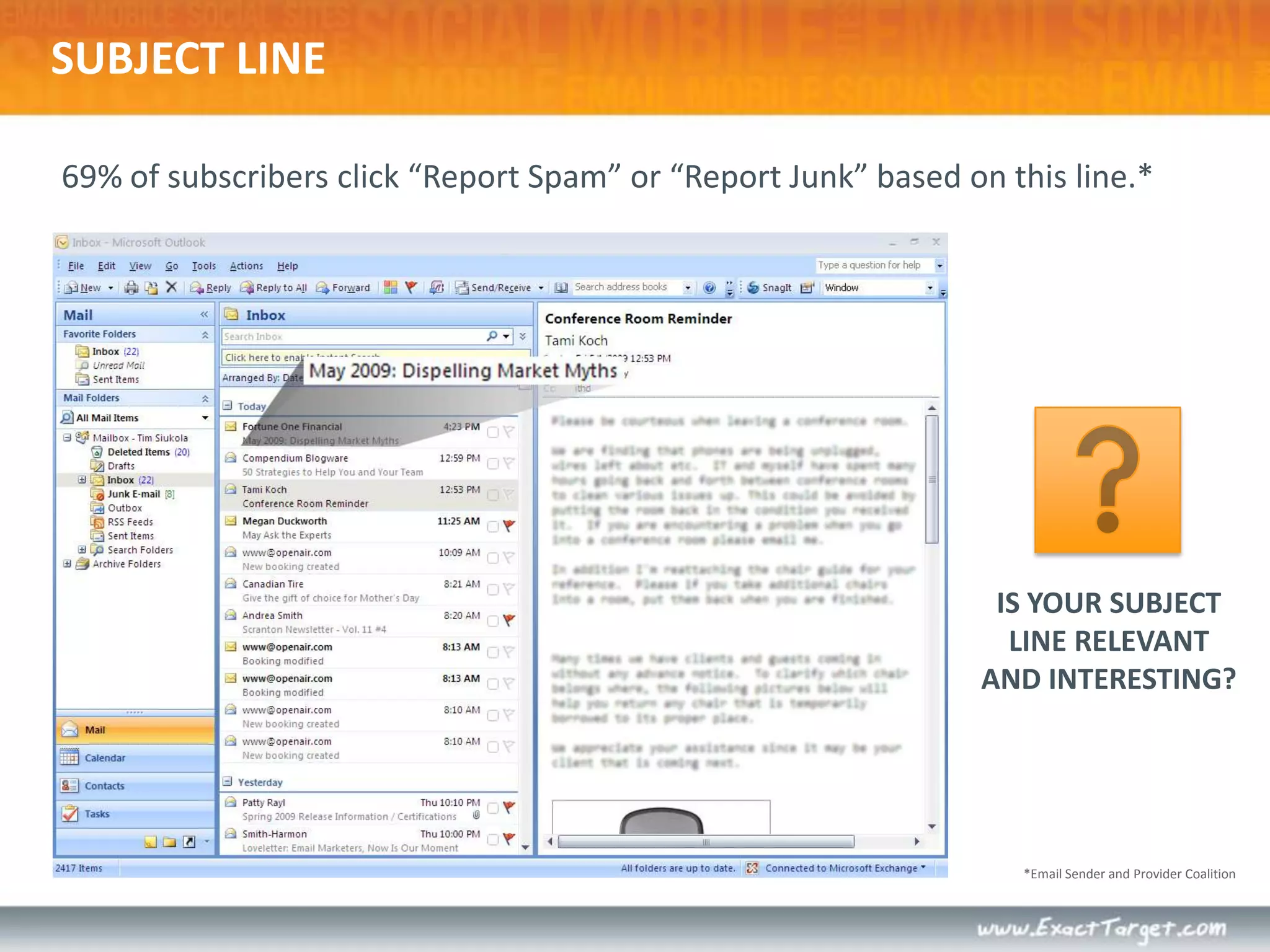Click the Search Inbox field
1270x952 pixels.
[353, 337]
